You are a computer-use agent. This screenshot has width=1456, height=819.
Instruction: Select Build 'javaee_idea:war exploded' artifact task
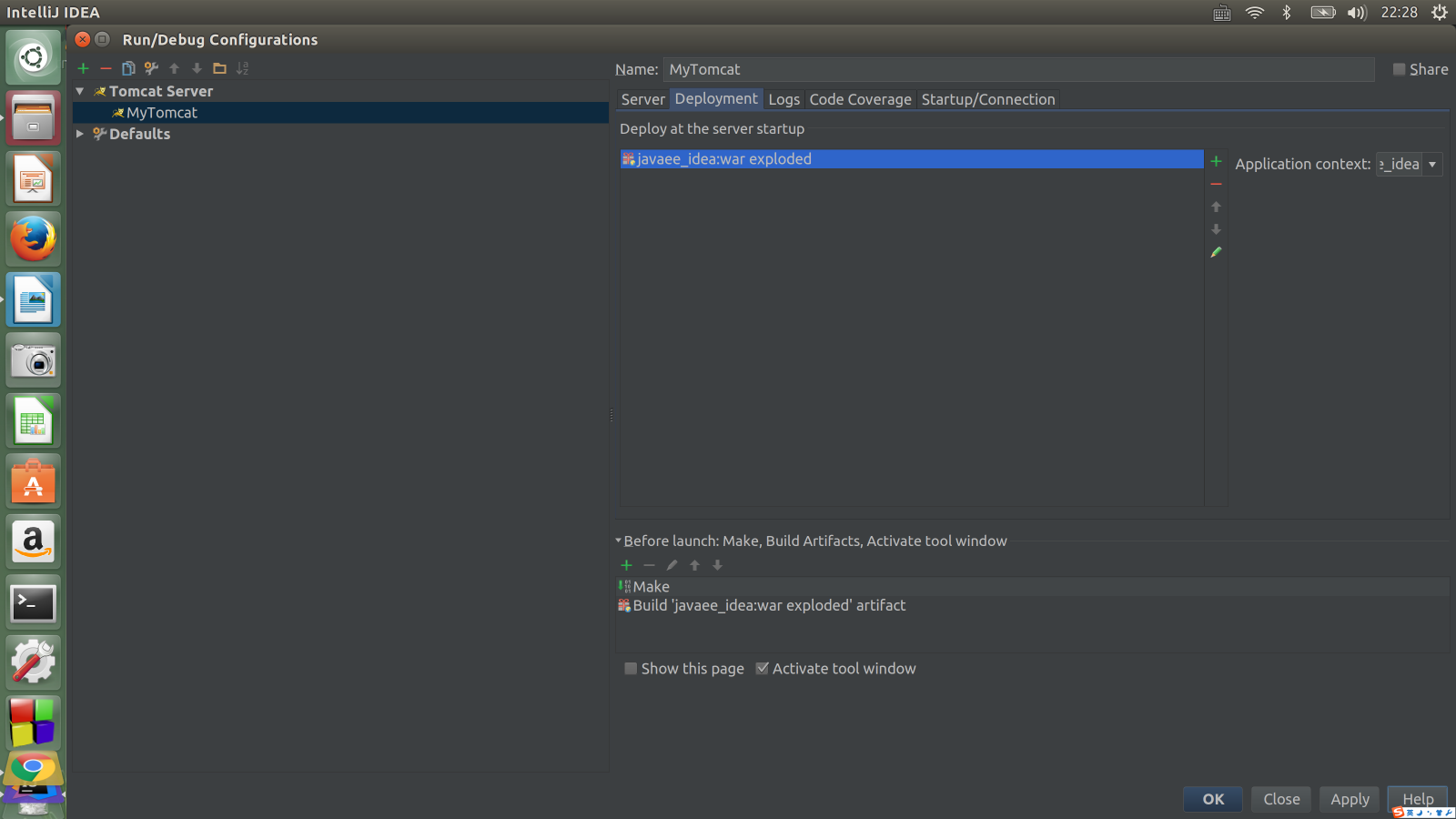tap(1032, 605)
